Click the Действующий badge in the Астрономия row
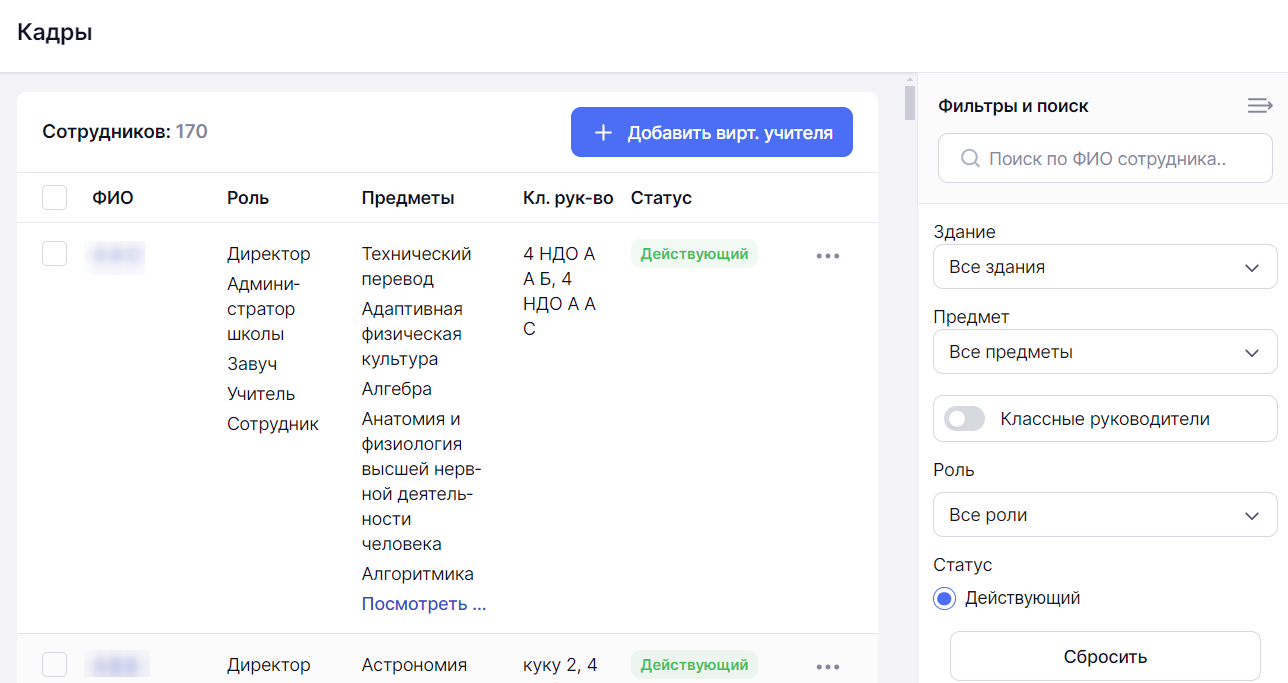Image resolution: width=1288 pixels, height=683 pixels. pyautogui.click(x=694, y=664)
